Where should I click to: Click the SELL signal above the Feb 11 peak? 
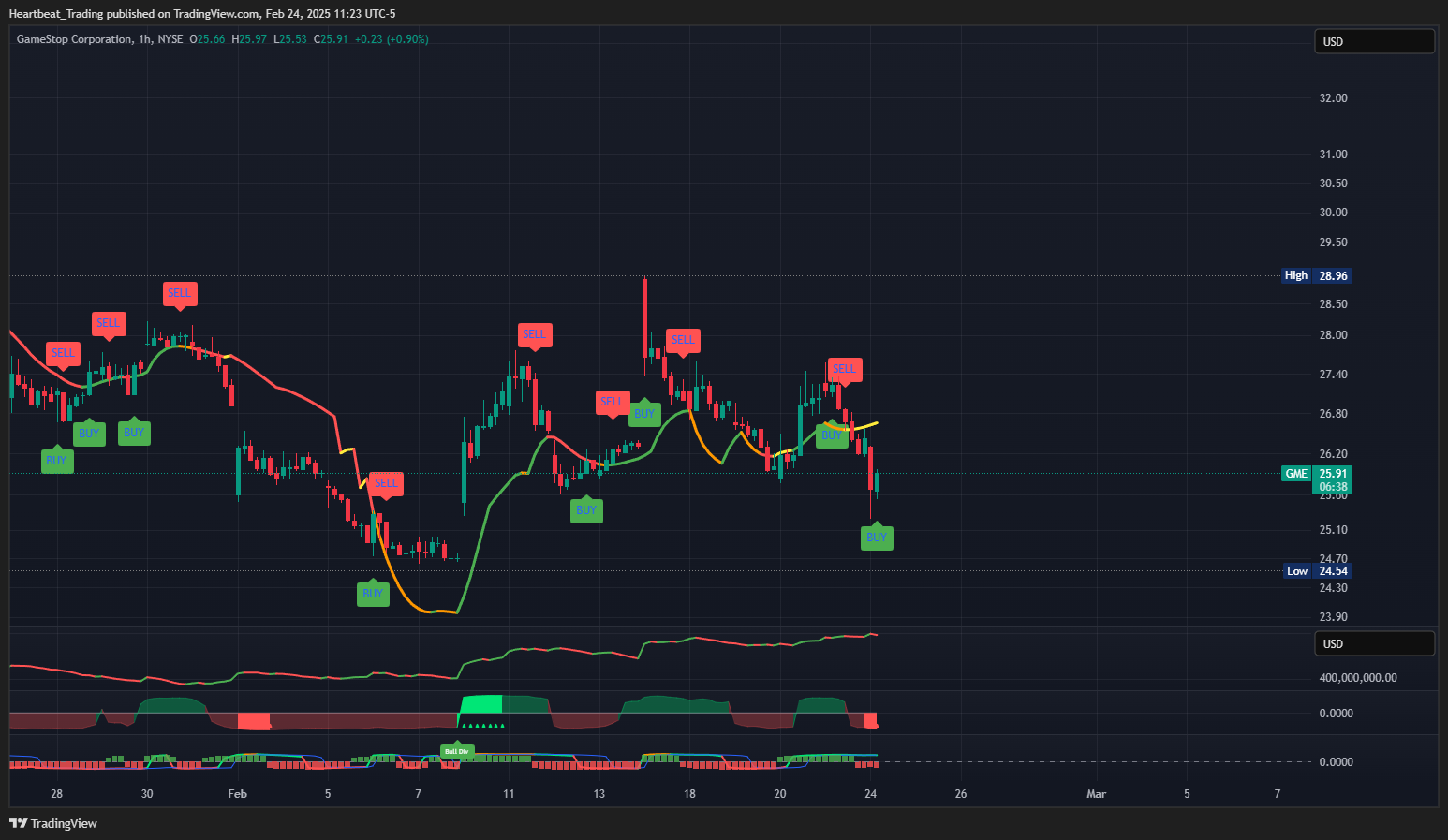pos(534,335)
